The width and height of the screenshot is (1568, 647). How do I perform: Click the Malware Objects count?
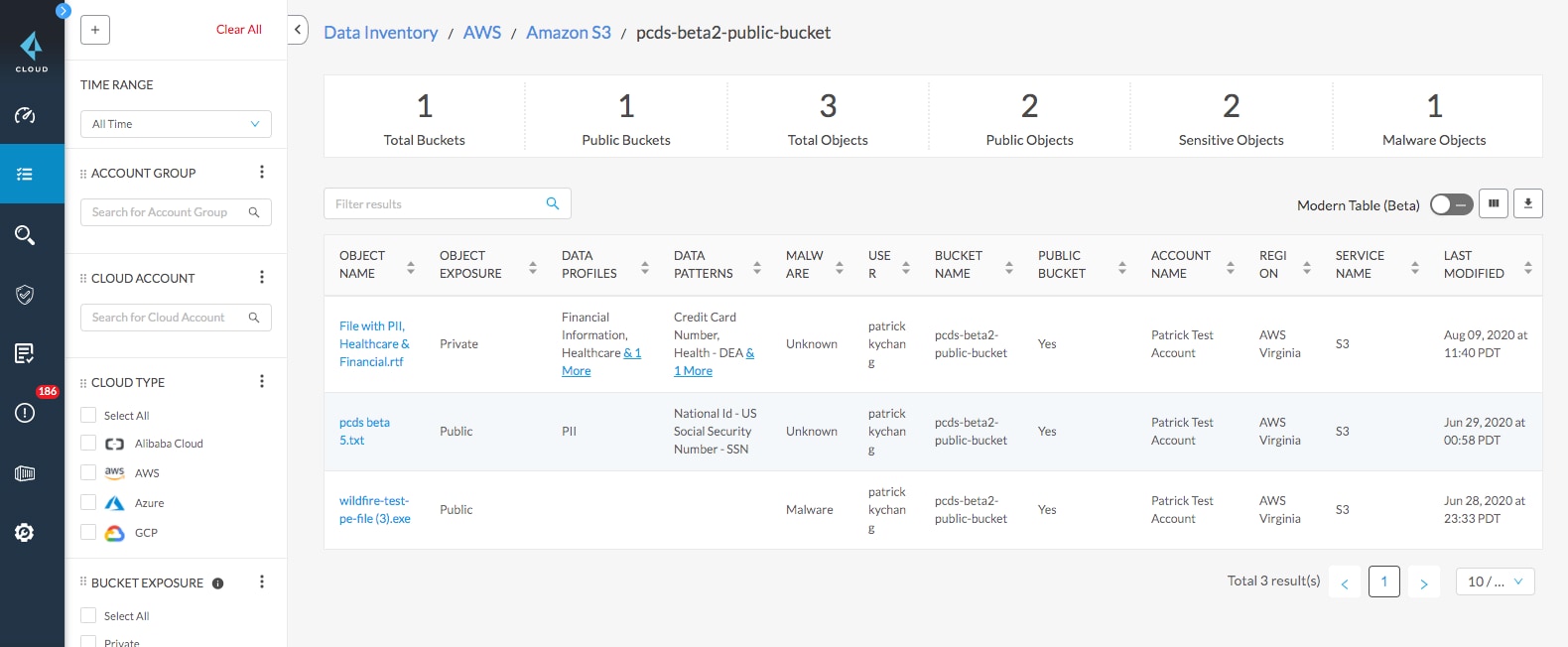tap(1434, 106)
